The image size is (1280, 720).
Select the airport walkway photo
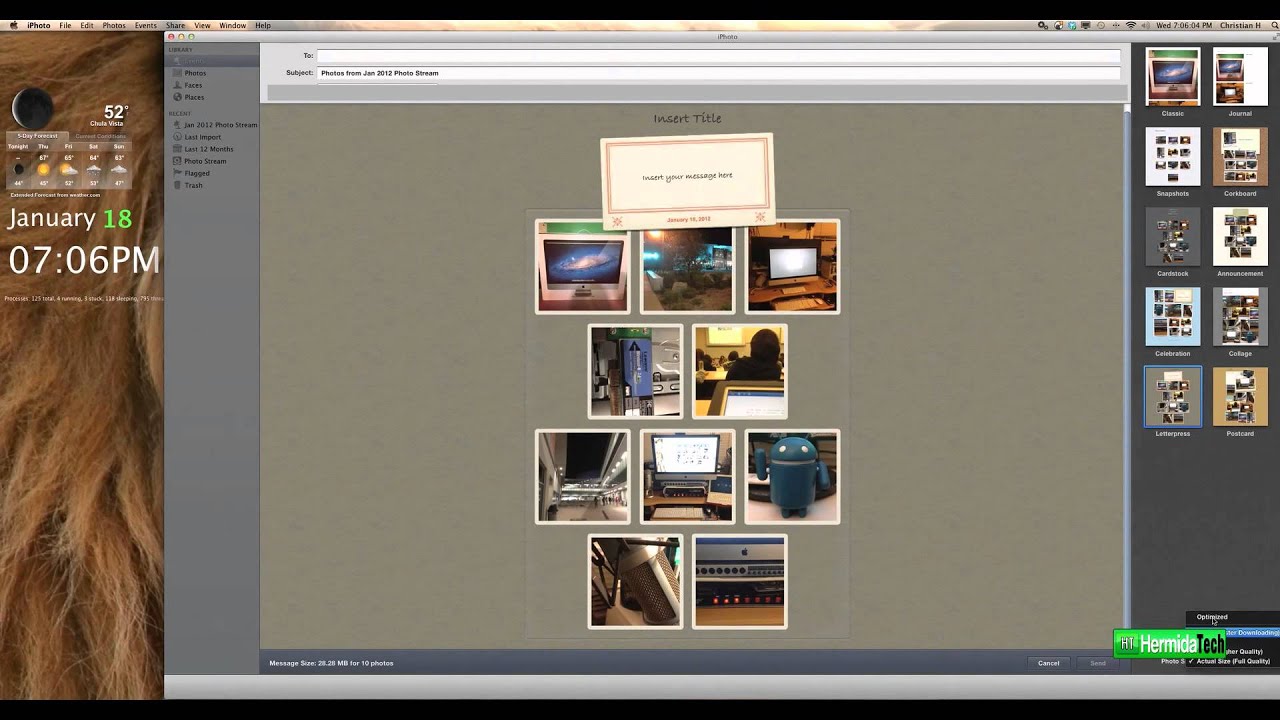pyautogui.click(x=583, y=477)
